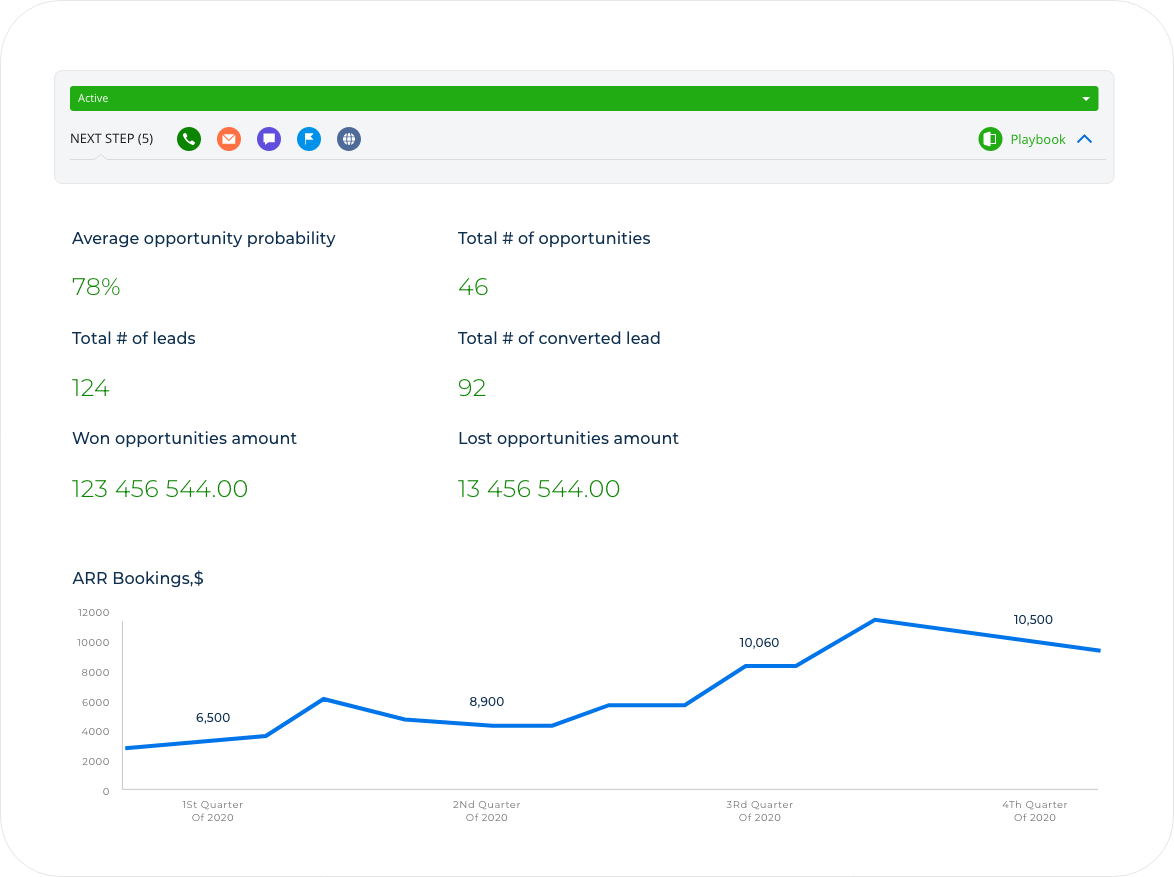1174x877 pixels.
Task: Collapse the Playbook panel with the chevron
Action: (1085, 139)
